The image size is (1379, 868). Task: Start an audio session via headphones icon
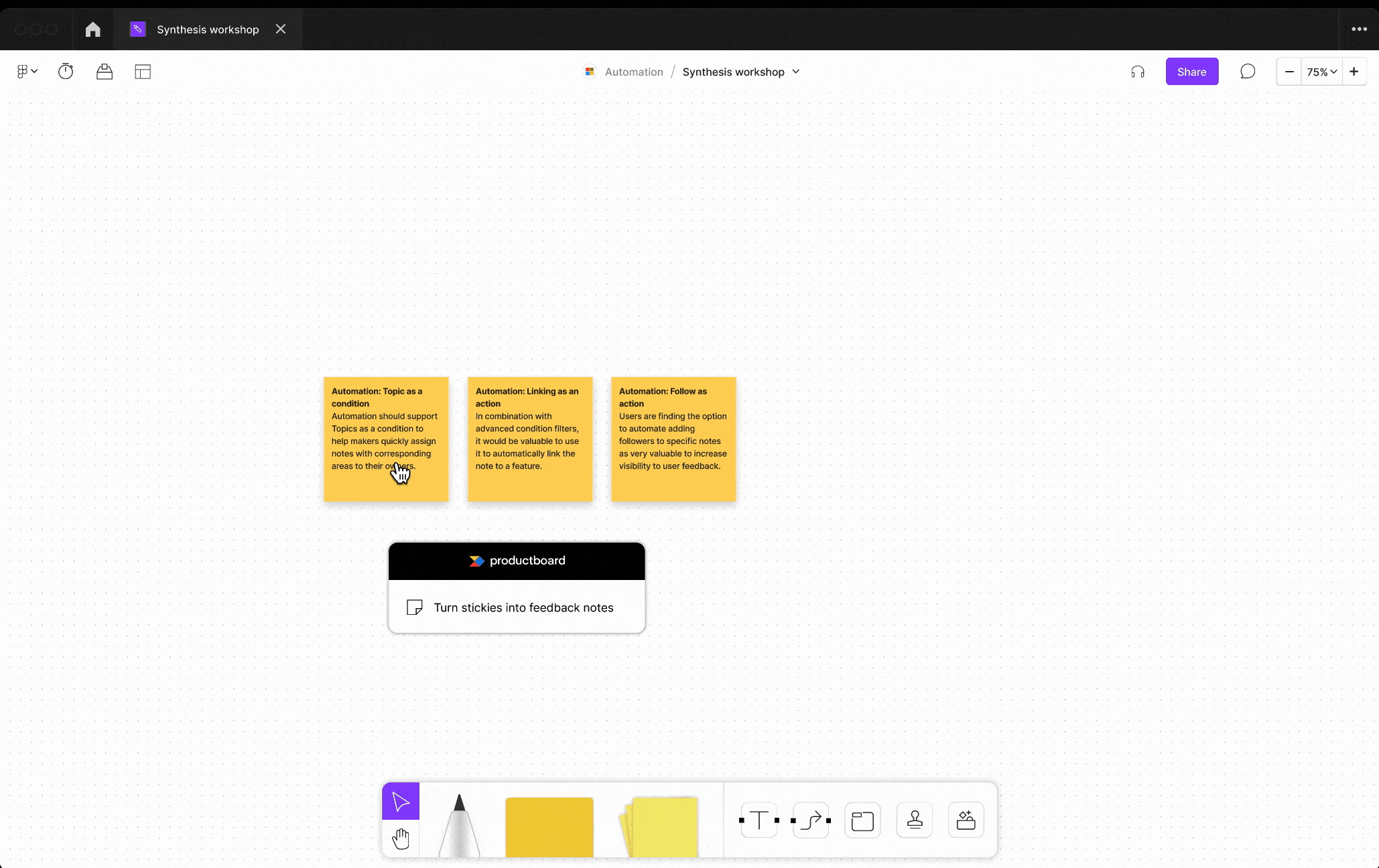point(1137,72)
